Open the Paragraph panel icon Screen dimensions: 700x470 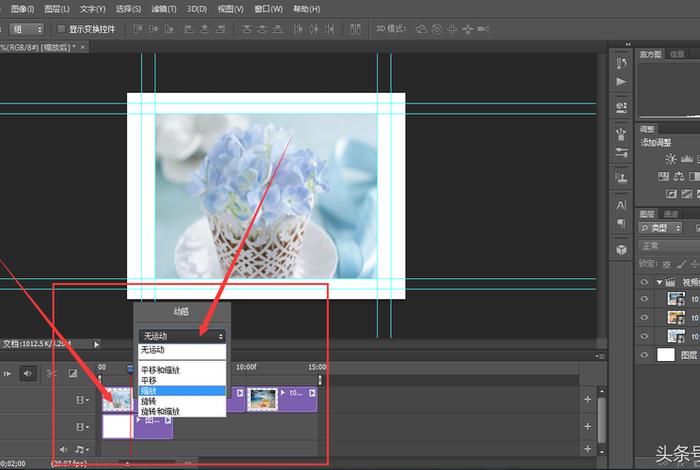point(621,222)
